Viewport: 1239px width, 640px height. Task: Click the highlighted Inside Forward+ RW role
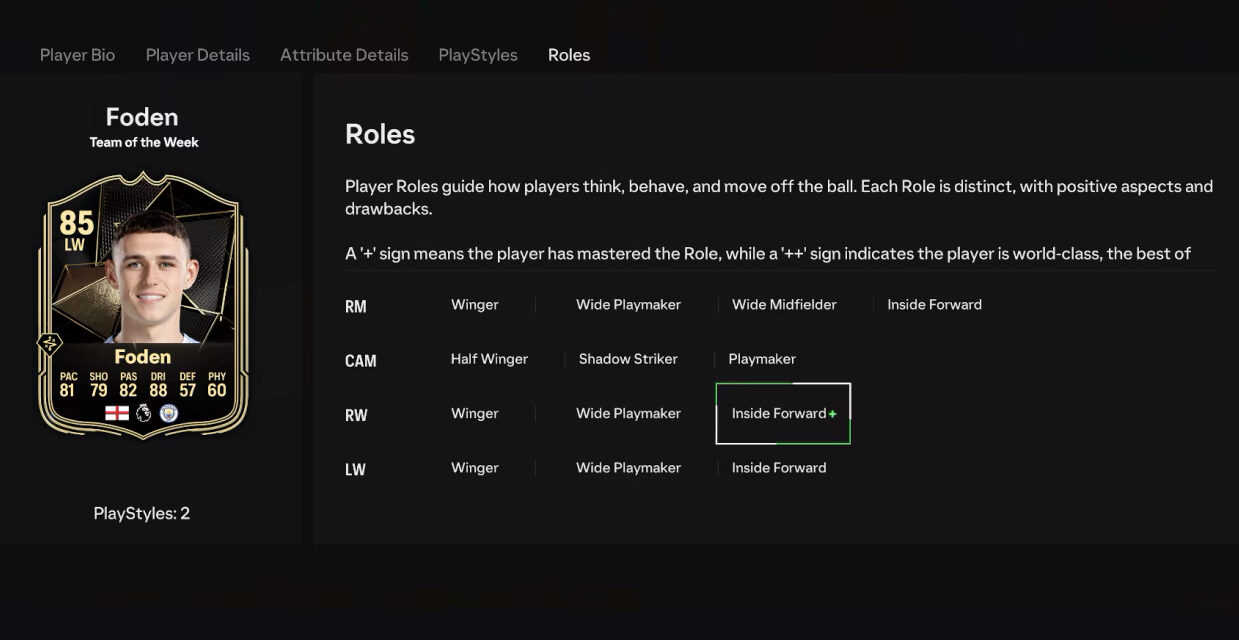coord(783,413)
